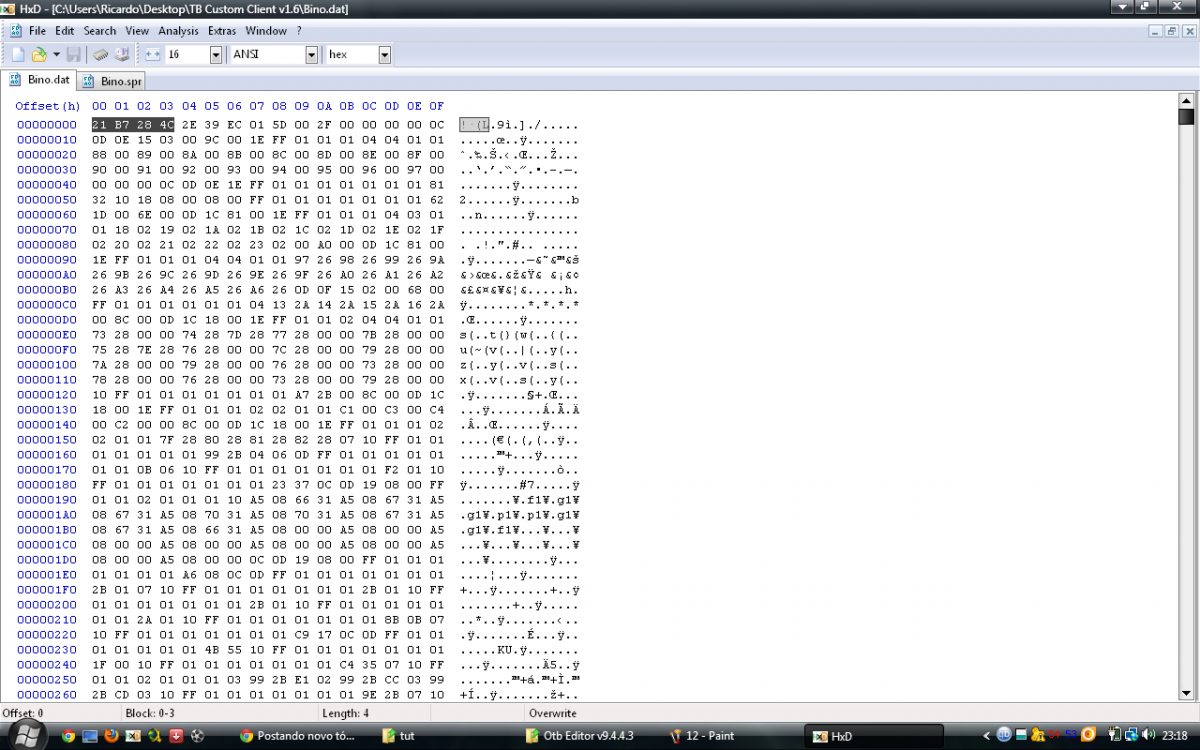Open the hex offset base dropdown
Viewport: 1200px width, 750px height.
[385, 55]
